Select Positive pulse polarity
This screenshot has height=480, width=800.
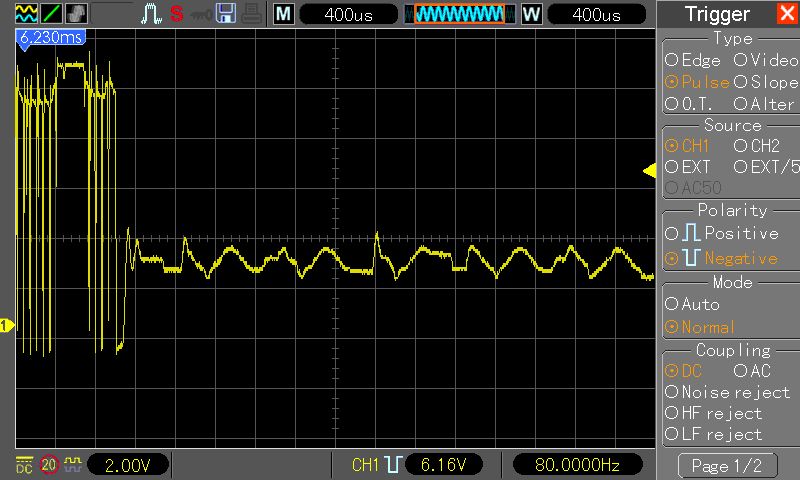tap(722, 233)
